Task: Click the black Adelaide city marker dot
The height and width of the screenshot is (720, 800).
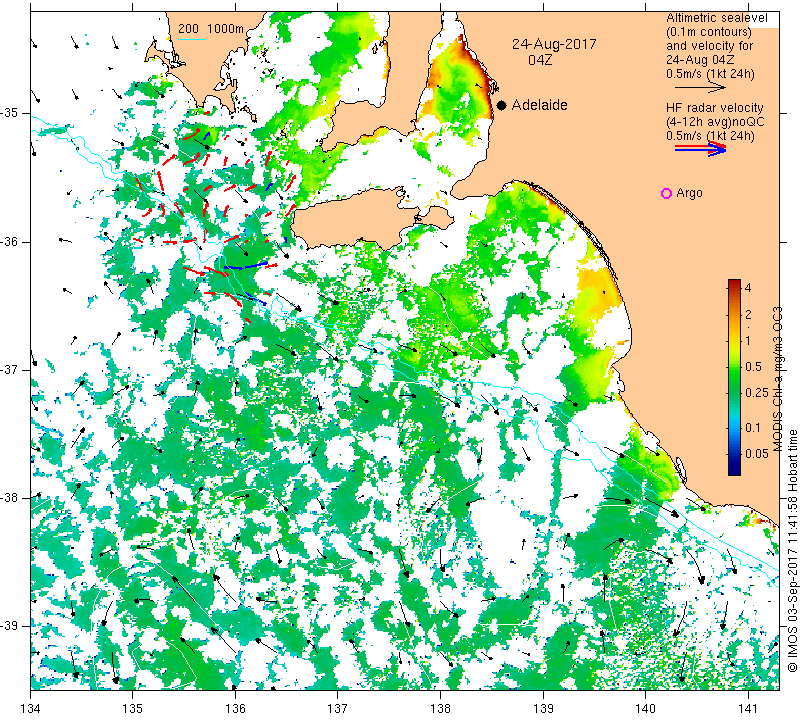Action: [502, 105]
